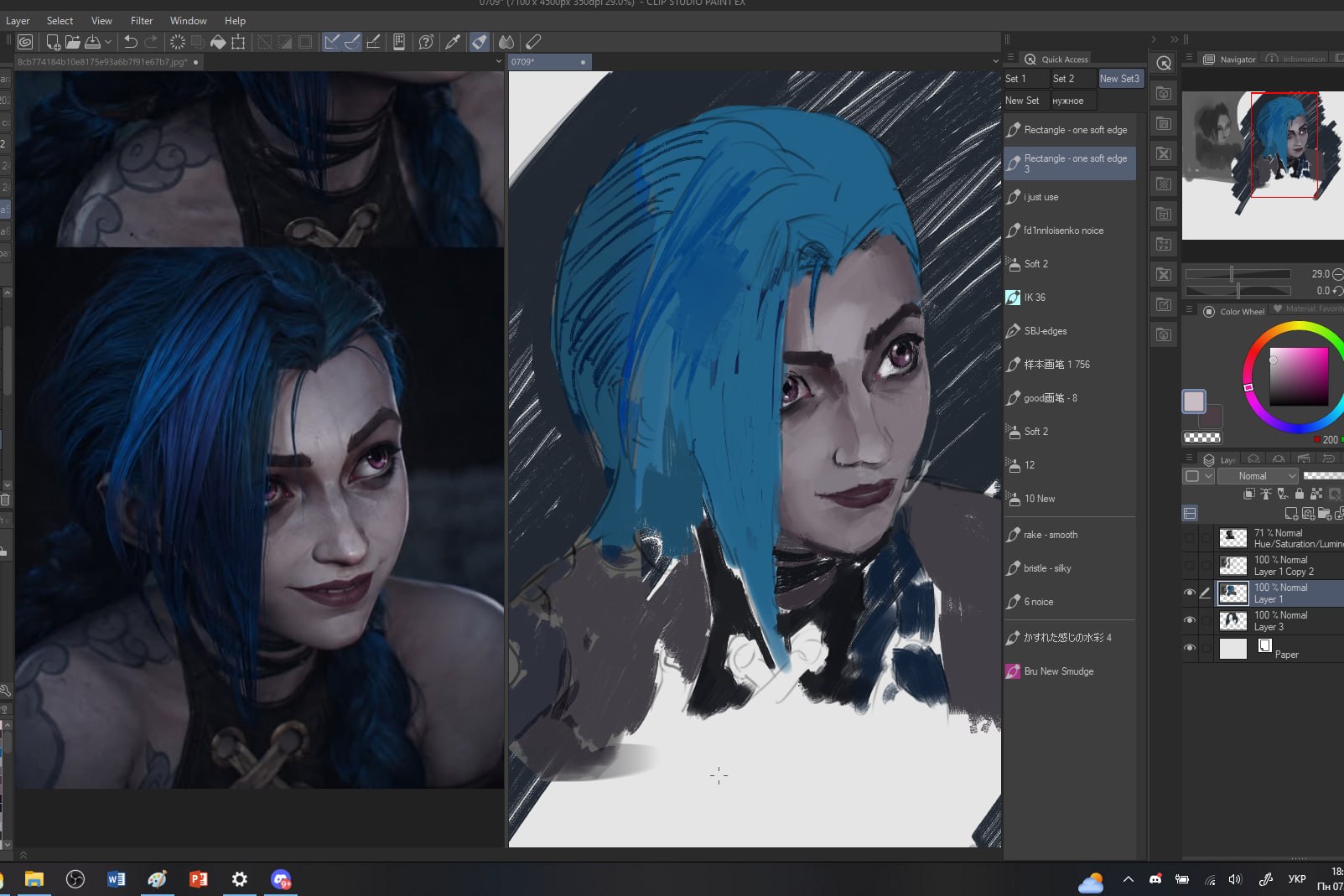1344x896 pixels.
Task: Select the 'i just use' brush
Action: (x=1070, y=197)
